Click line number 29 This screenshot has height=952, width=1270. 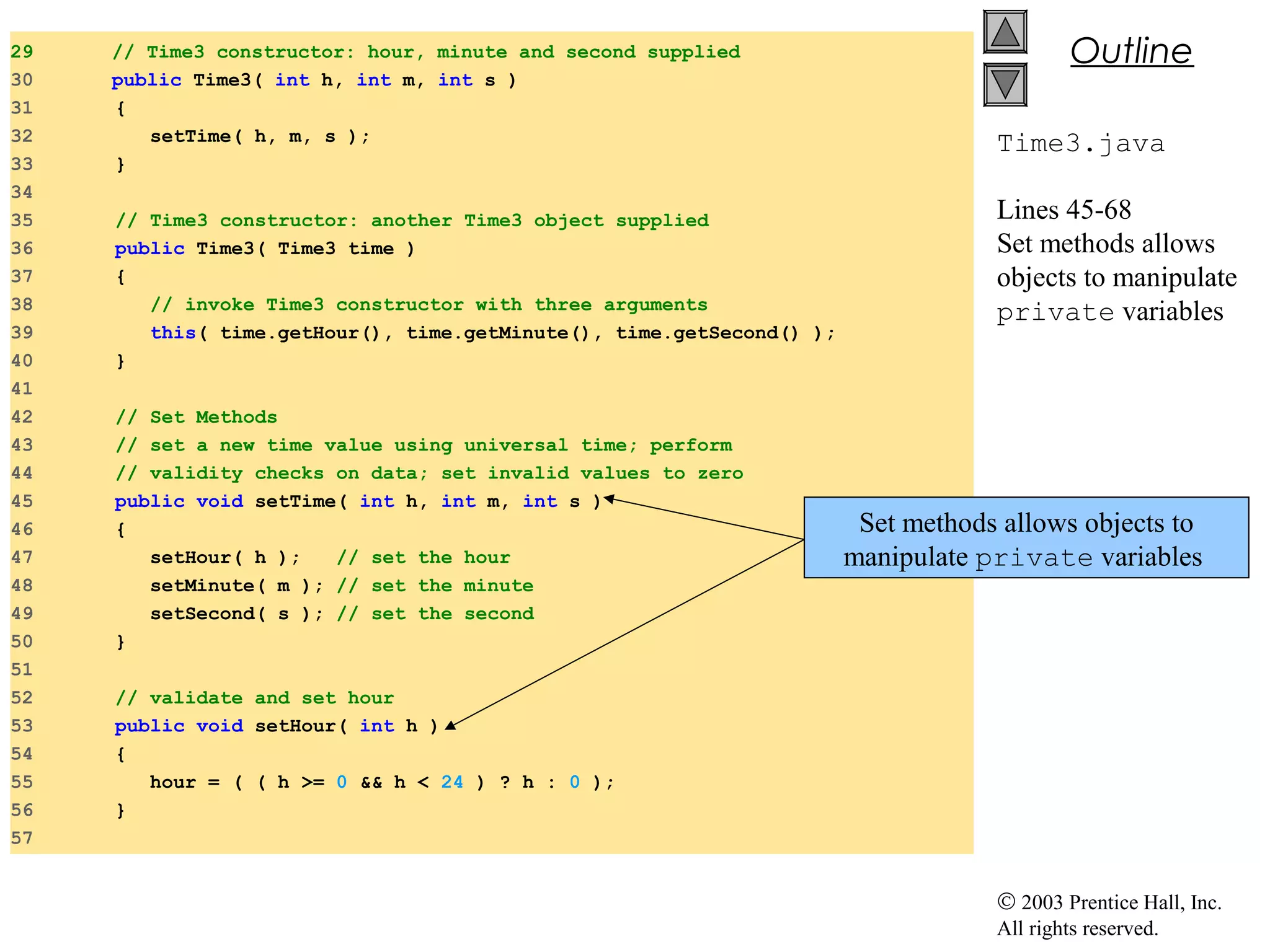22,51
